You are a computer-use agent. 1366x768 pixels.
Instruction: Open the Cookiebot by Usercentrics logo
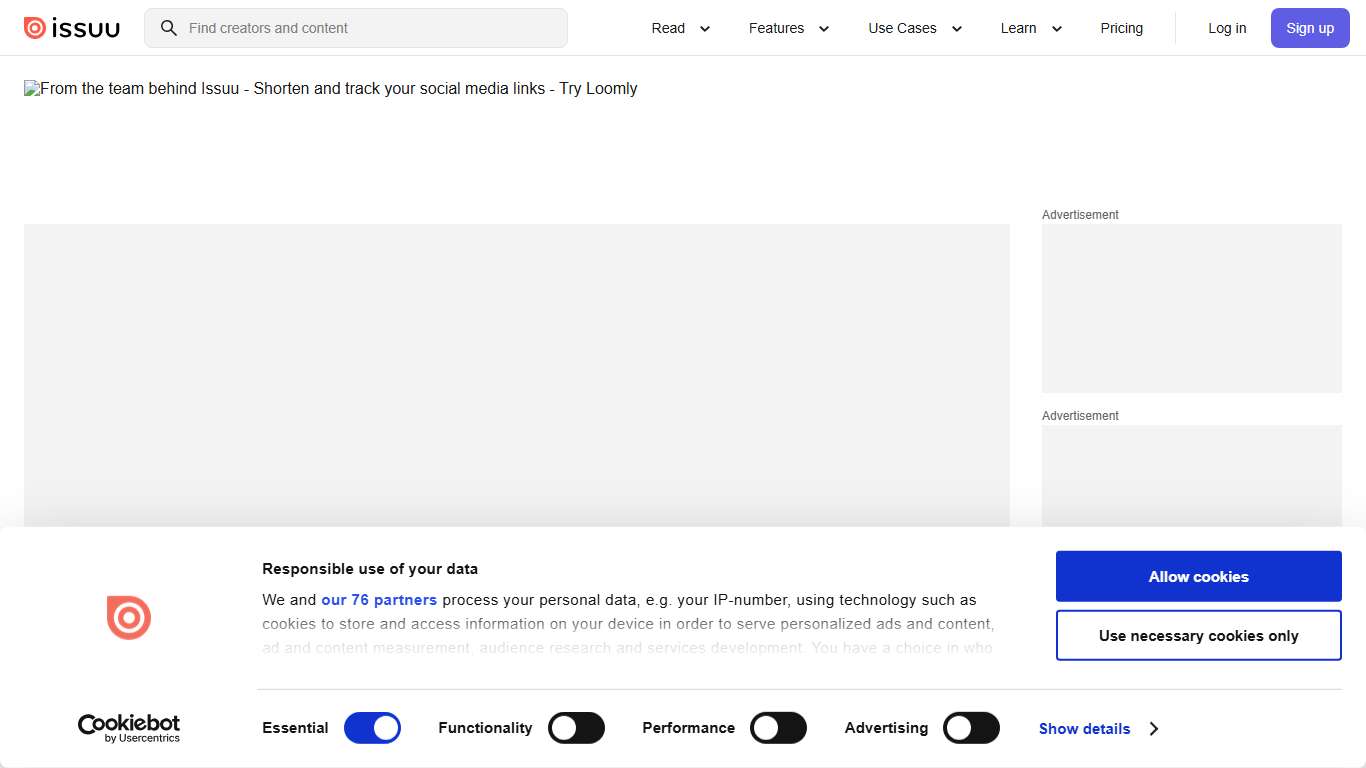point(129,728)
